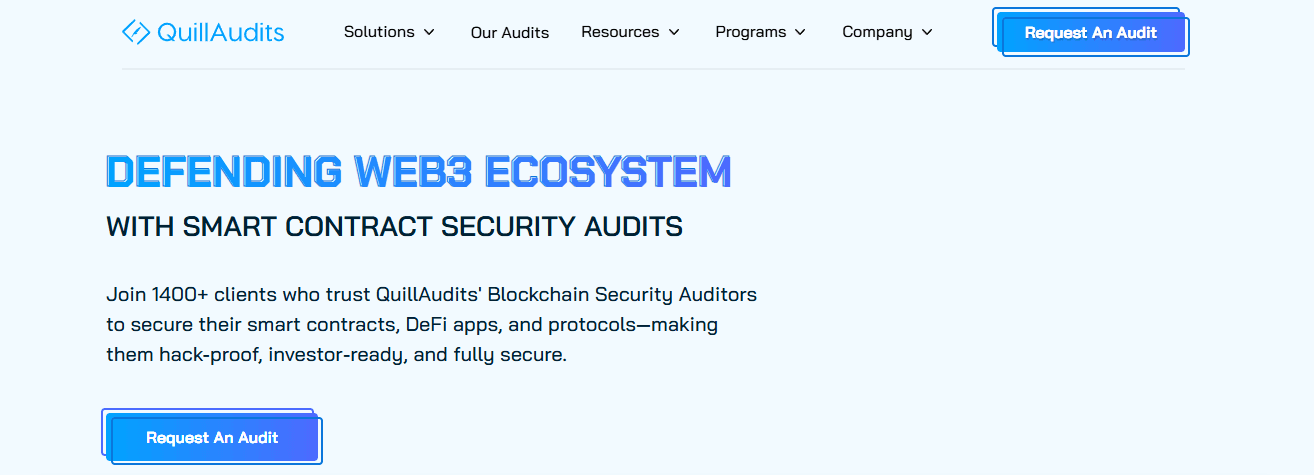Image resolution: width=1314 pixels, height=475 pixels.
Task: Go to Our Audits page
Action: click(510, 33)
